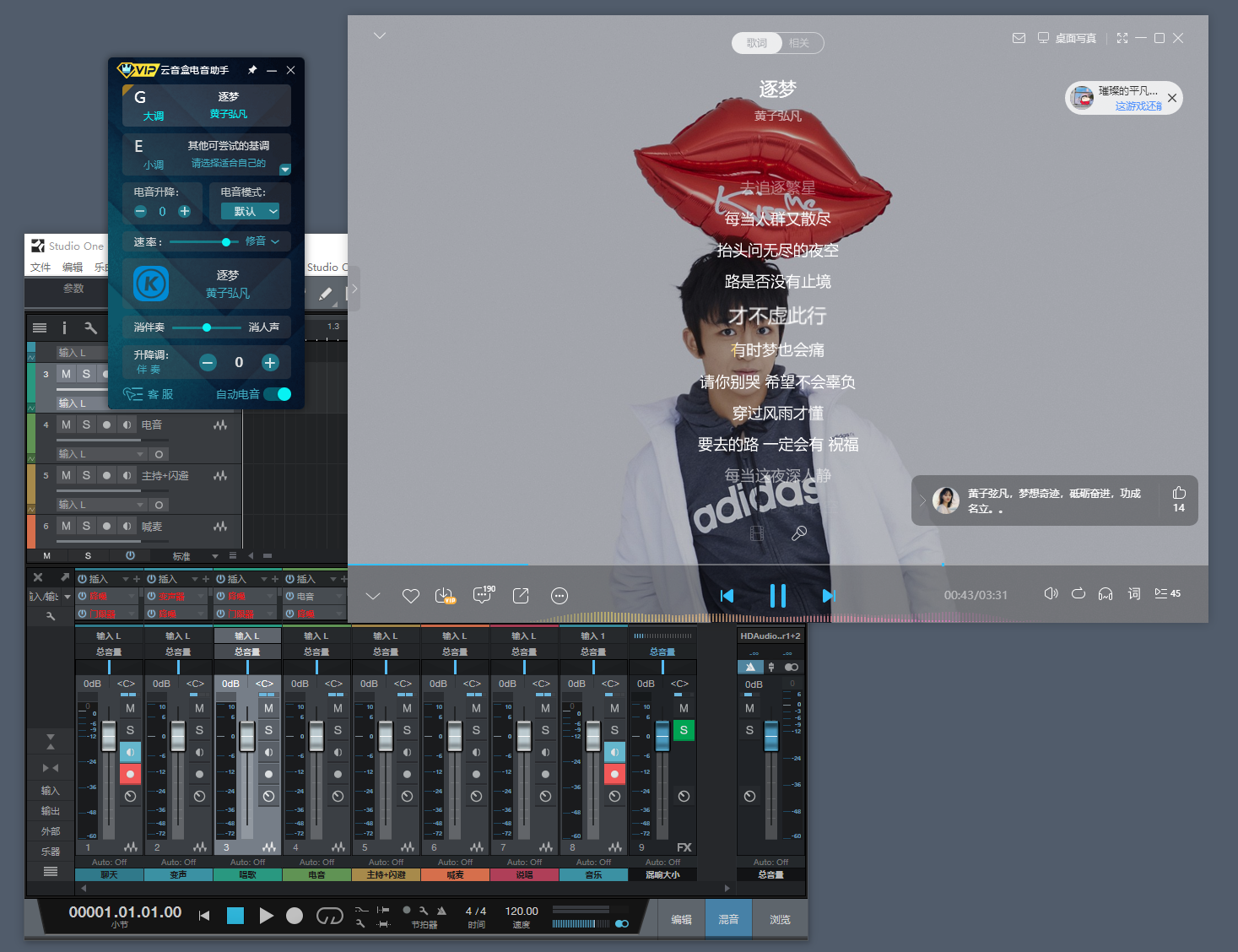This screenshot has width=1238, height=952.
Task: Pin the 云音盒电音助手 window
Action: click(x=251, y=70)
